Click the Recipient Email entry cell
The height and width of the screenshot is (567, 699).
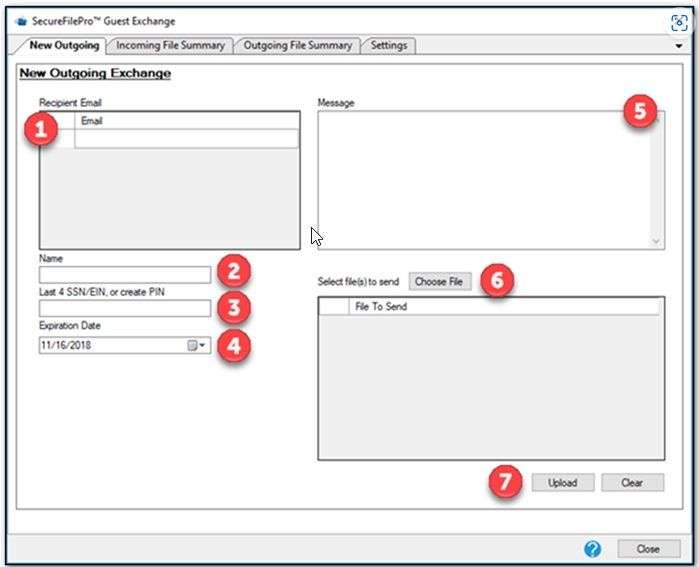[x=186, y=139]
